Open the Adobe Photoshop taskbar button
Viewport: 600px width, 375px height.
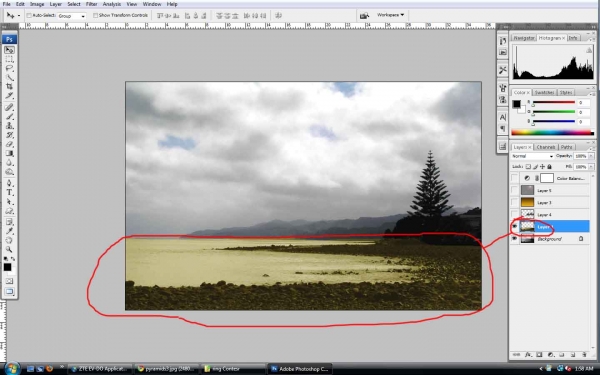click(300, 369)
